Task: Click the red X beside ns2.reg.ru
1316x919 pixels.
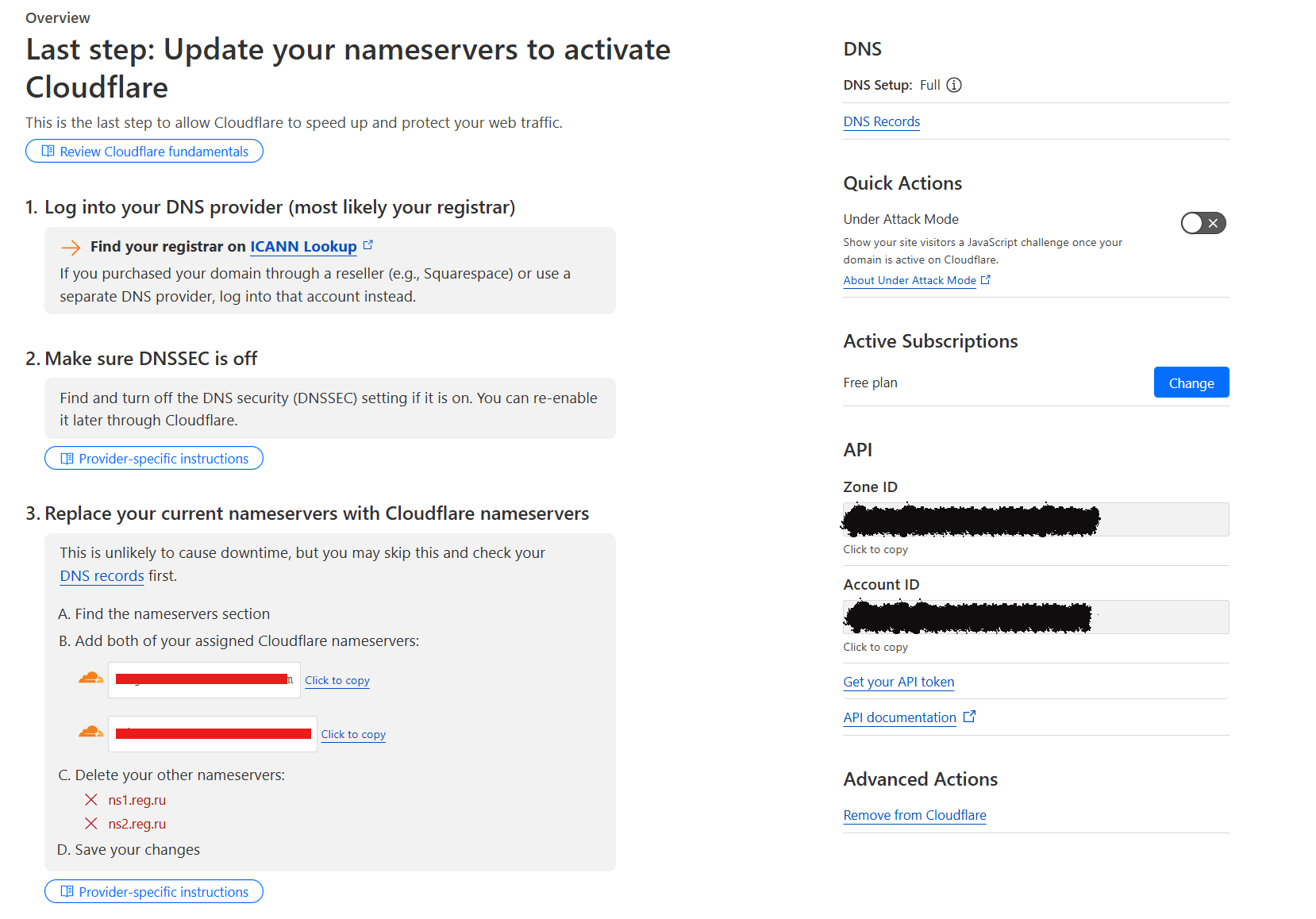Action: [91, 824]
